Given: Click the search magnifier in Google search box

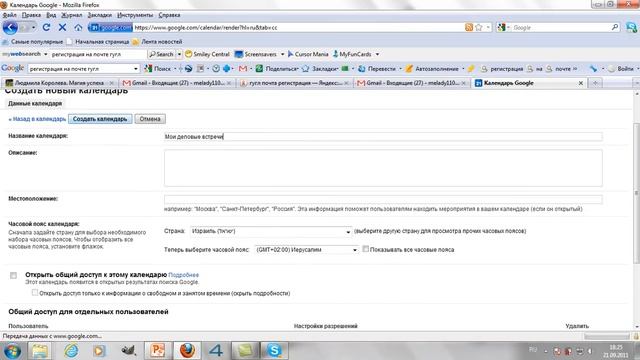Looking at the screenshot, I should [x=615, y=27].
